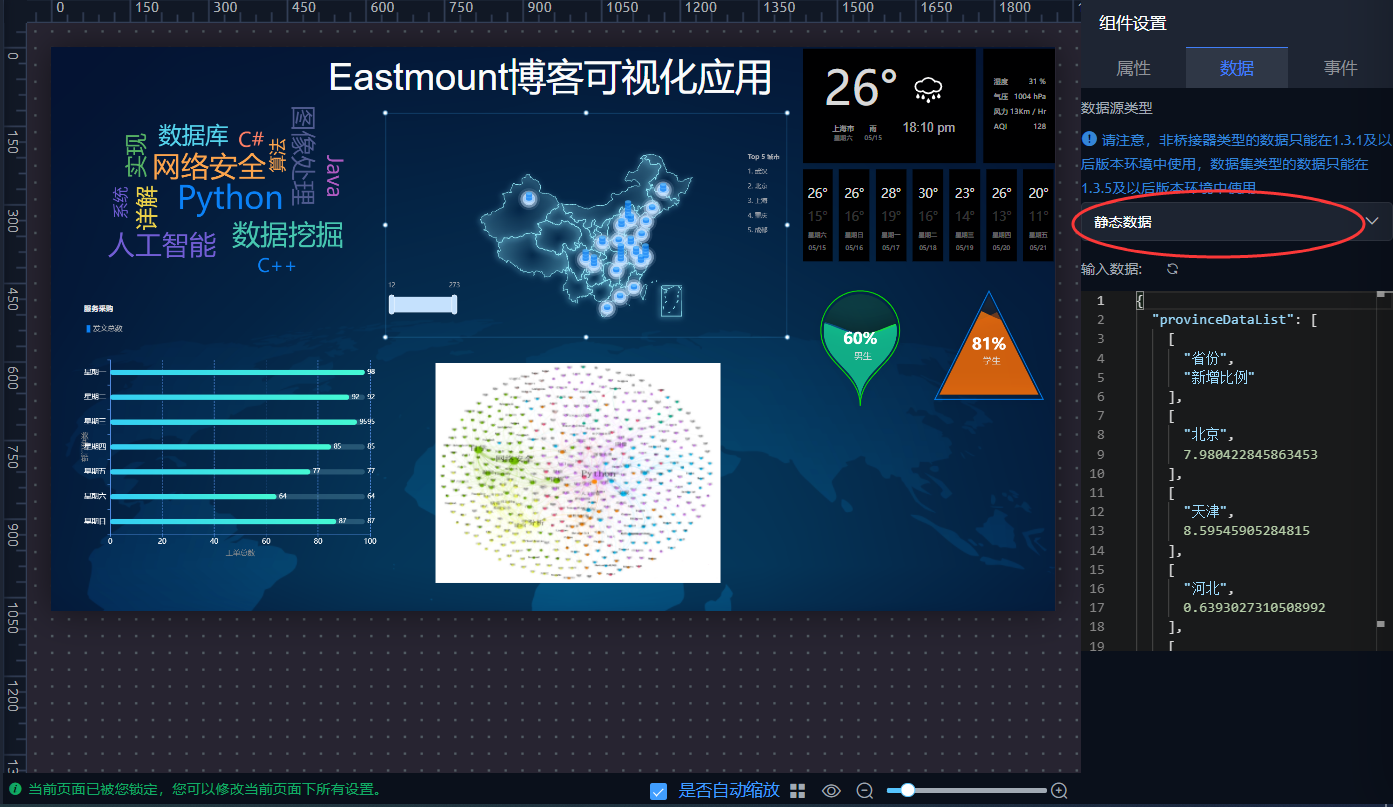The height and width of the screenshot is (807, 1393).
Task: Click 人工智能 in the word cloud
Action: pyautogui.click(x=162, y=245)
